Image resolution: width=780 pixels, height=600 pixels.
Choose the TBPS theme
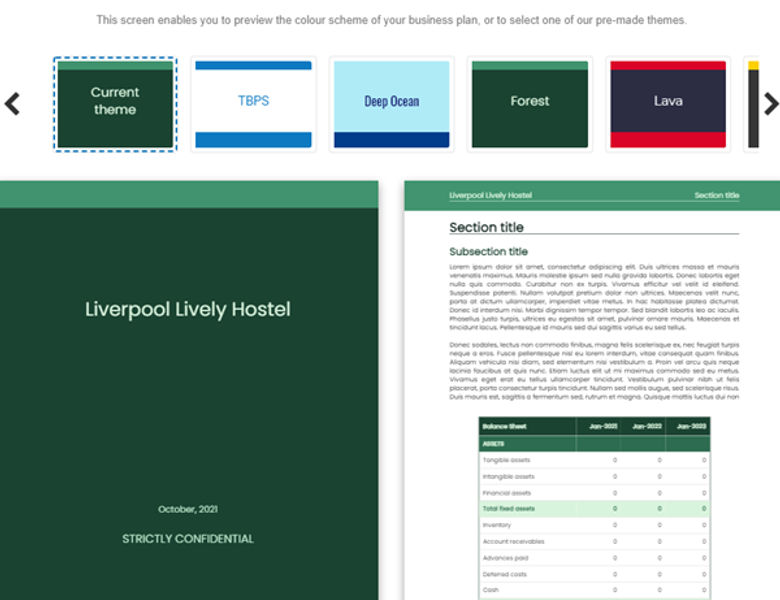(253, 103)
